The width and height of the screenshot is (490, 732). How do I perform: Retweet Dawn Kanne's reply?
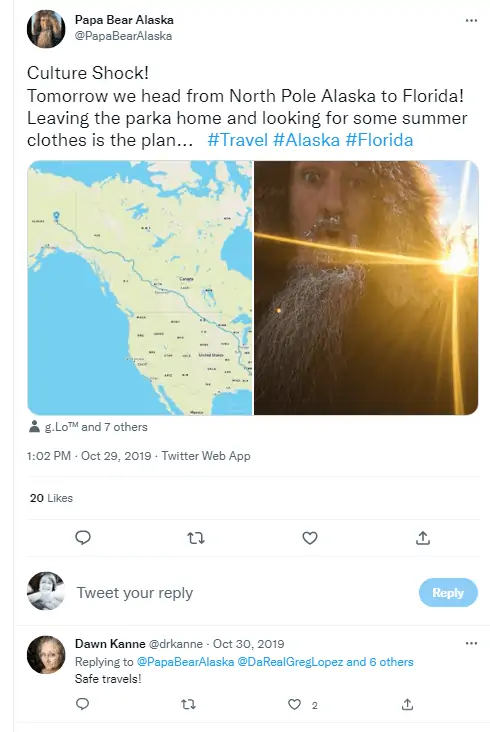(x=188, y=704)
